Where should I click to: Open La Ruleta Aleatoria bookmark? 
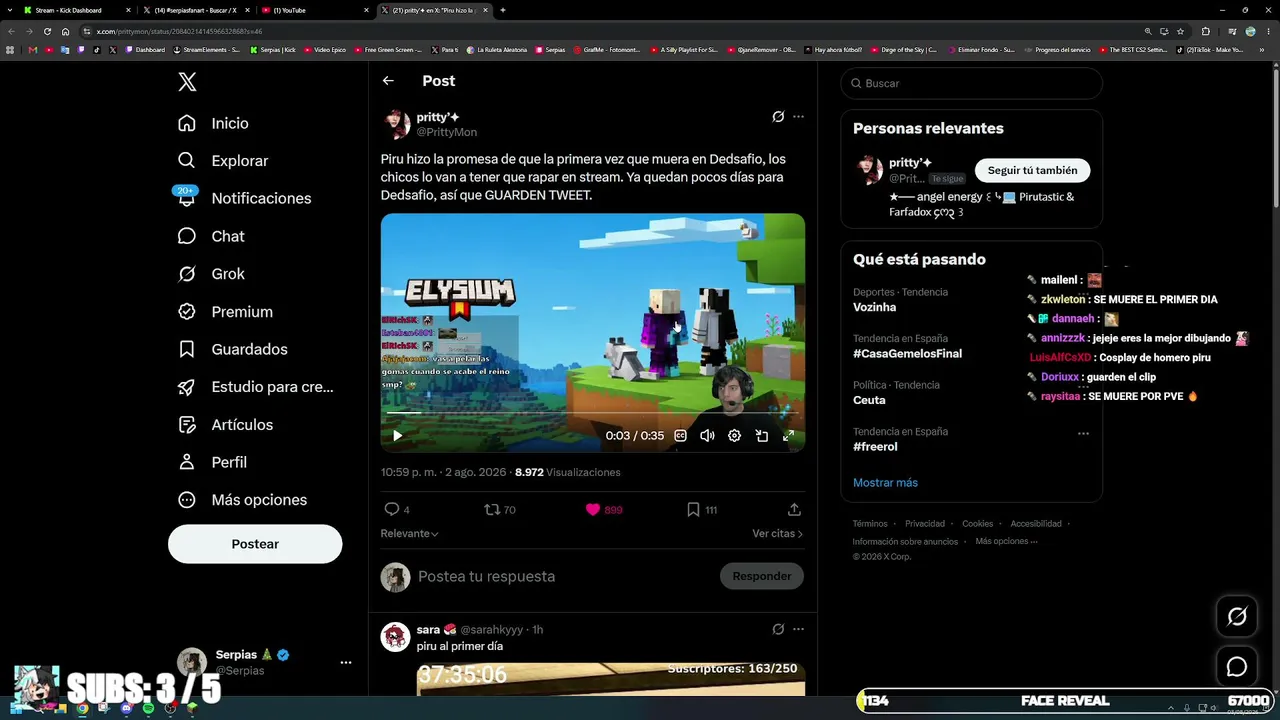point(496,50)
